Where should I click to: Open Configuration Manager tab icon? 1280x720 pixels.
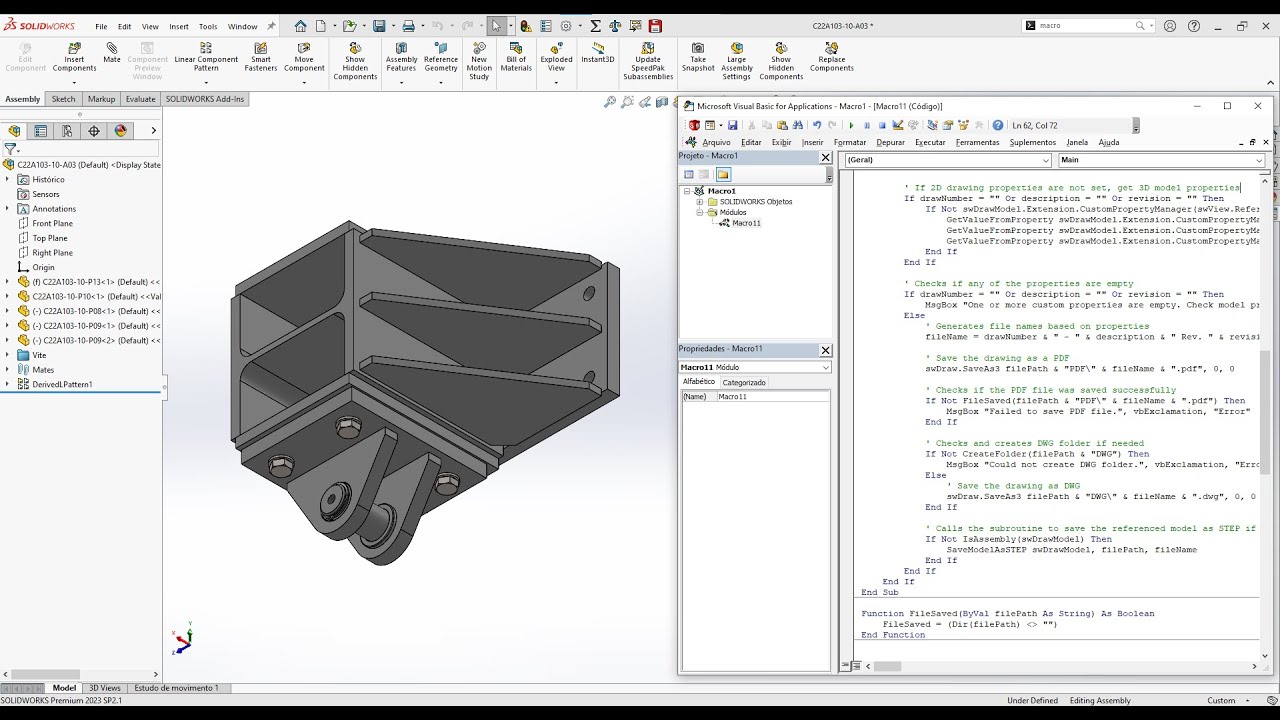point(67,131)
